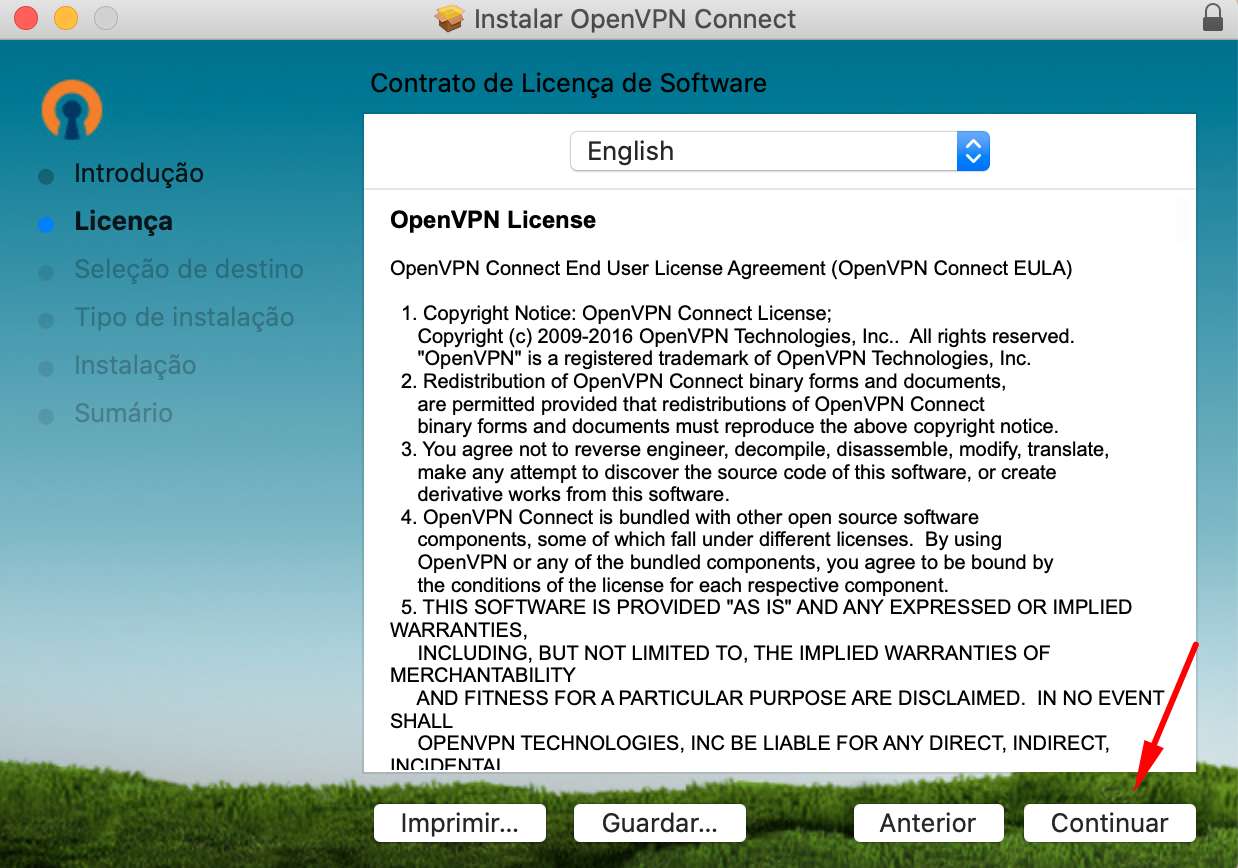Print the license with Imprimir...
1238x868 pixels.
460,823
